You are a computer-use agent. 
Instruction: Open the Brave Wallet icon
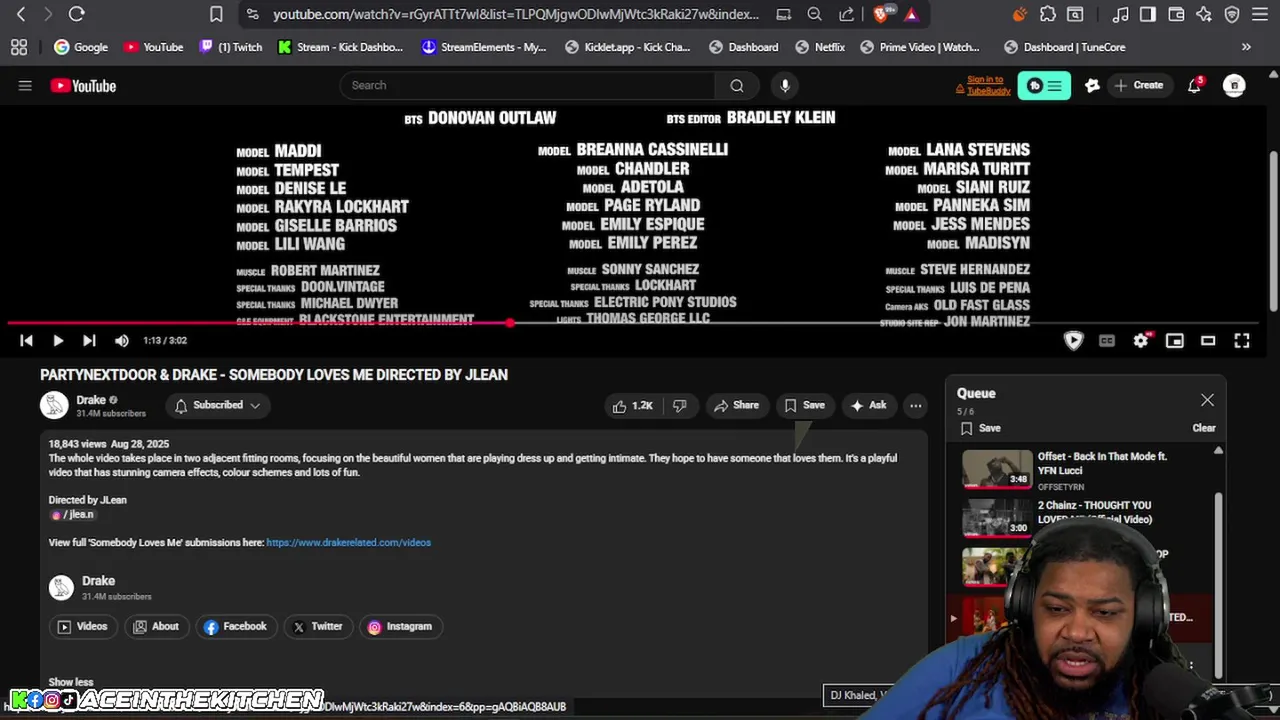pyautogui.click(x=1176, y=14)
